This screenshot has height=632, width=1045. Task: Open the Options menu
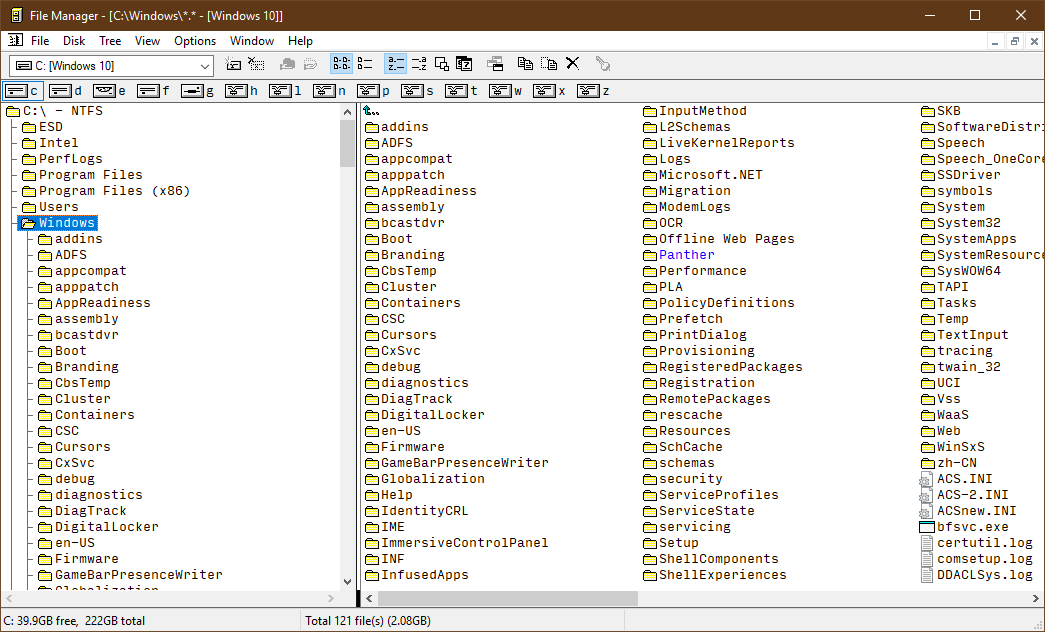click(194, 41)
